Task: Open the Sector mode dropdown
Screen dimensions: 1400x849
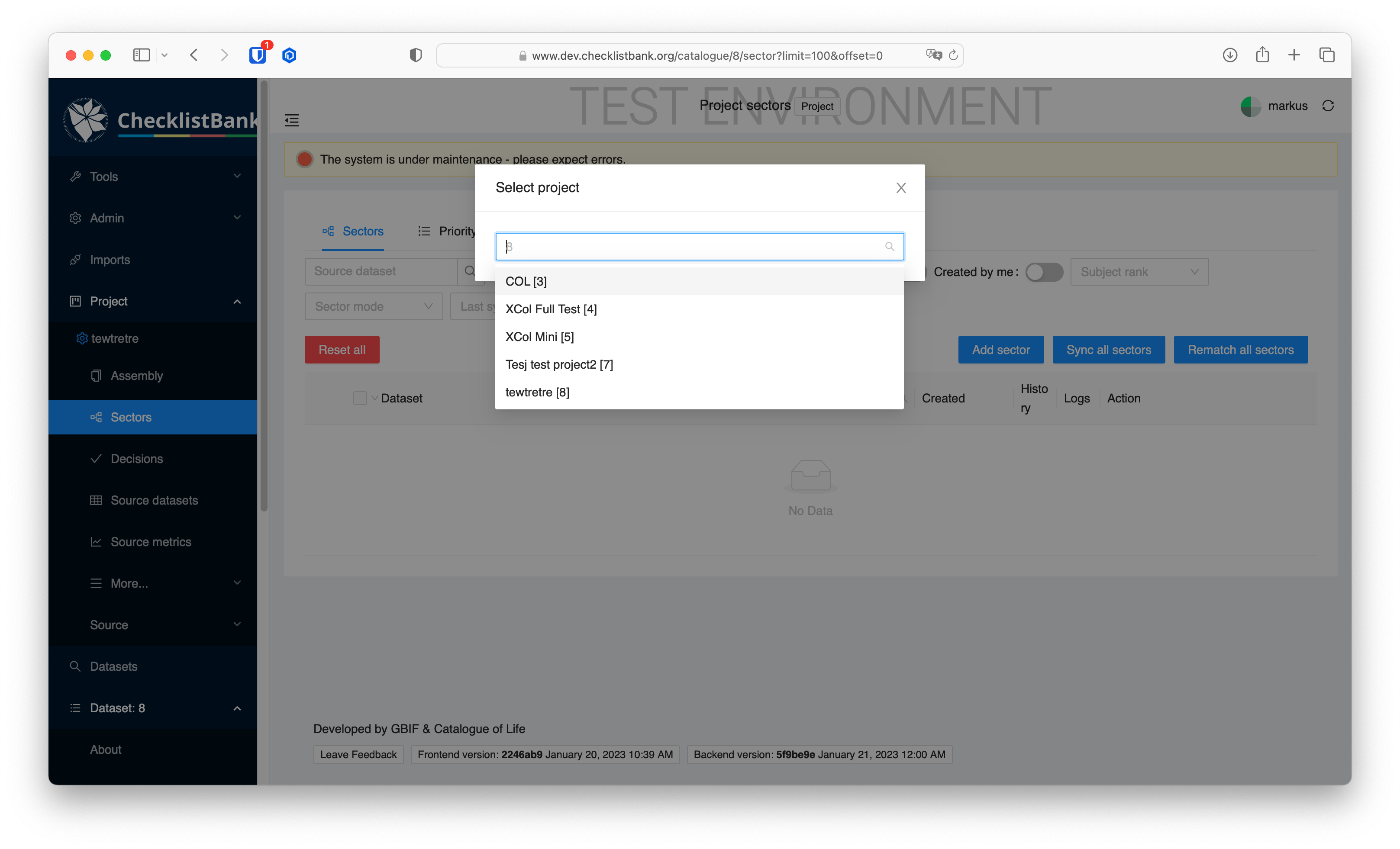Action: tap(373, 306)
